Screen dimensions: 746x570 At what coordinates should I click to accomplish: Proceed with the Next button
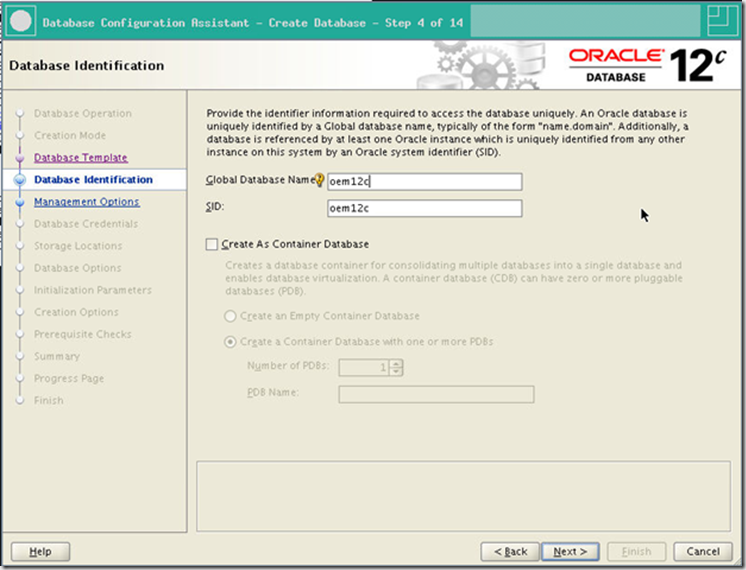coord(570,551)
